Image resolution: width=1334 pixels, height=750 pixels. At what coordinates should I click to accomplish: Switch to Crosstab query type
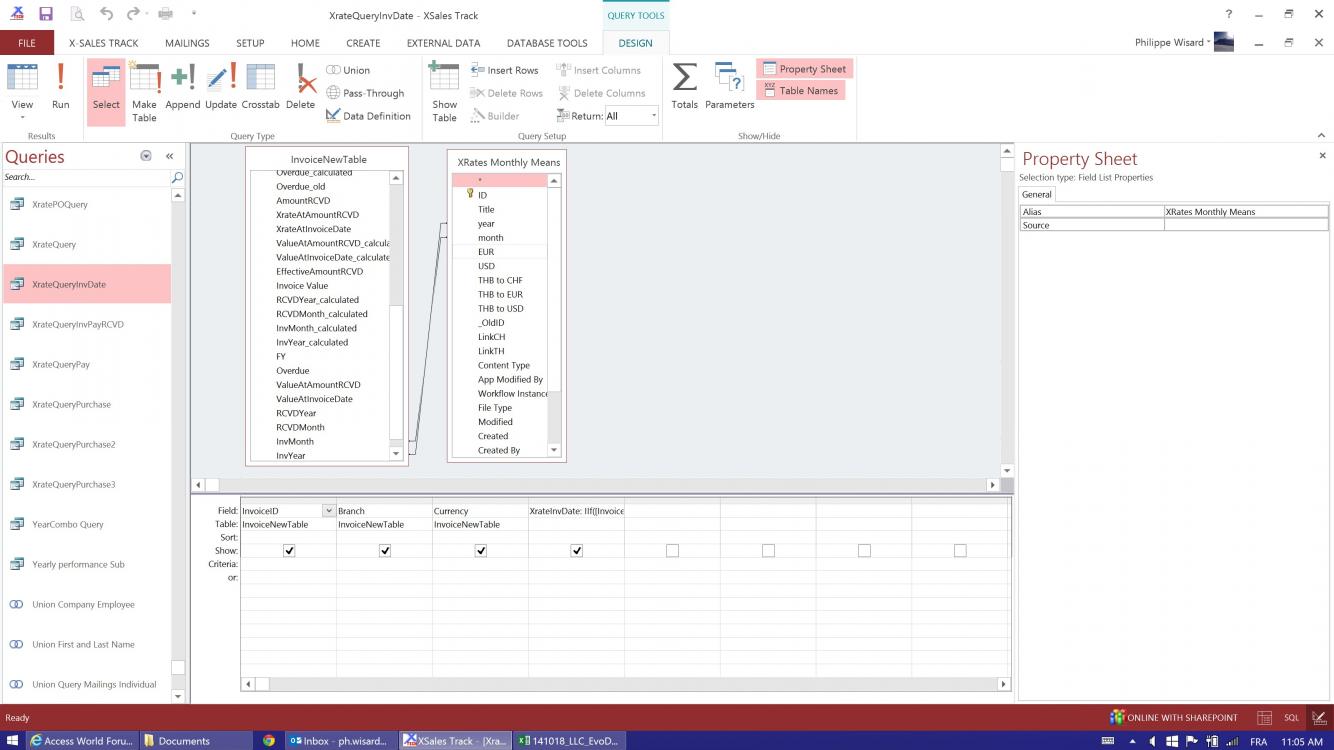260,87
